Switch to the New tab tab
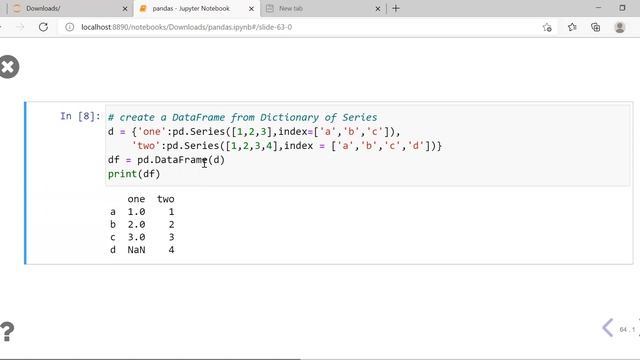This screenshot has width=640, height=360. [322, 8]
